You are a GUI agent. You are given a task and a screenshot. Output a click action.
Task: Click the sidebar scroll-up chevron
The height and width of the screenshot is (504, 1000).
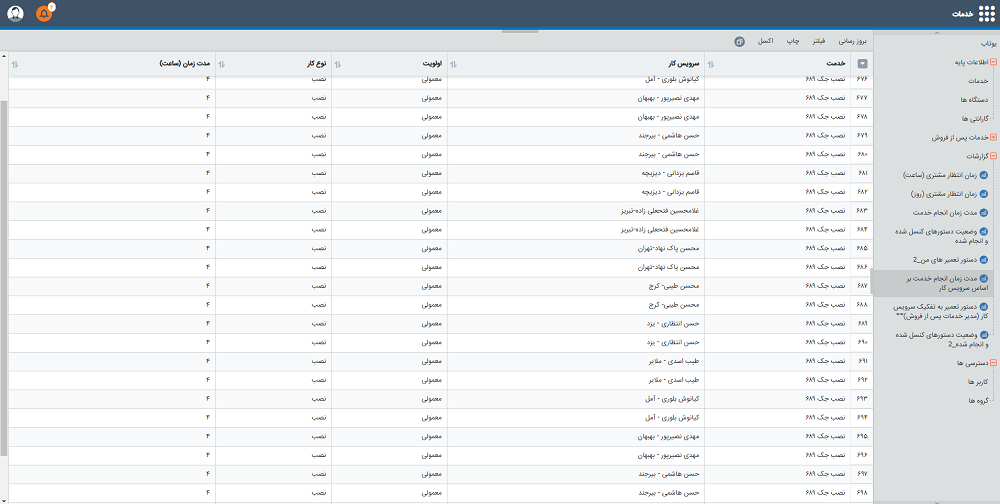click(936, 33)
